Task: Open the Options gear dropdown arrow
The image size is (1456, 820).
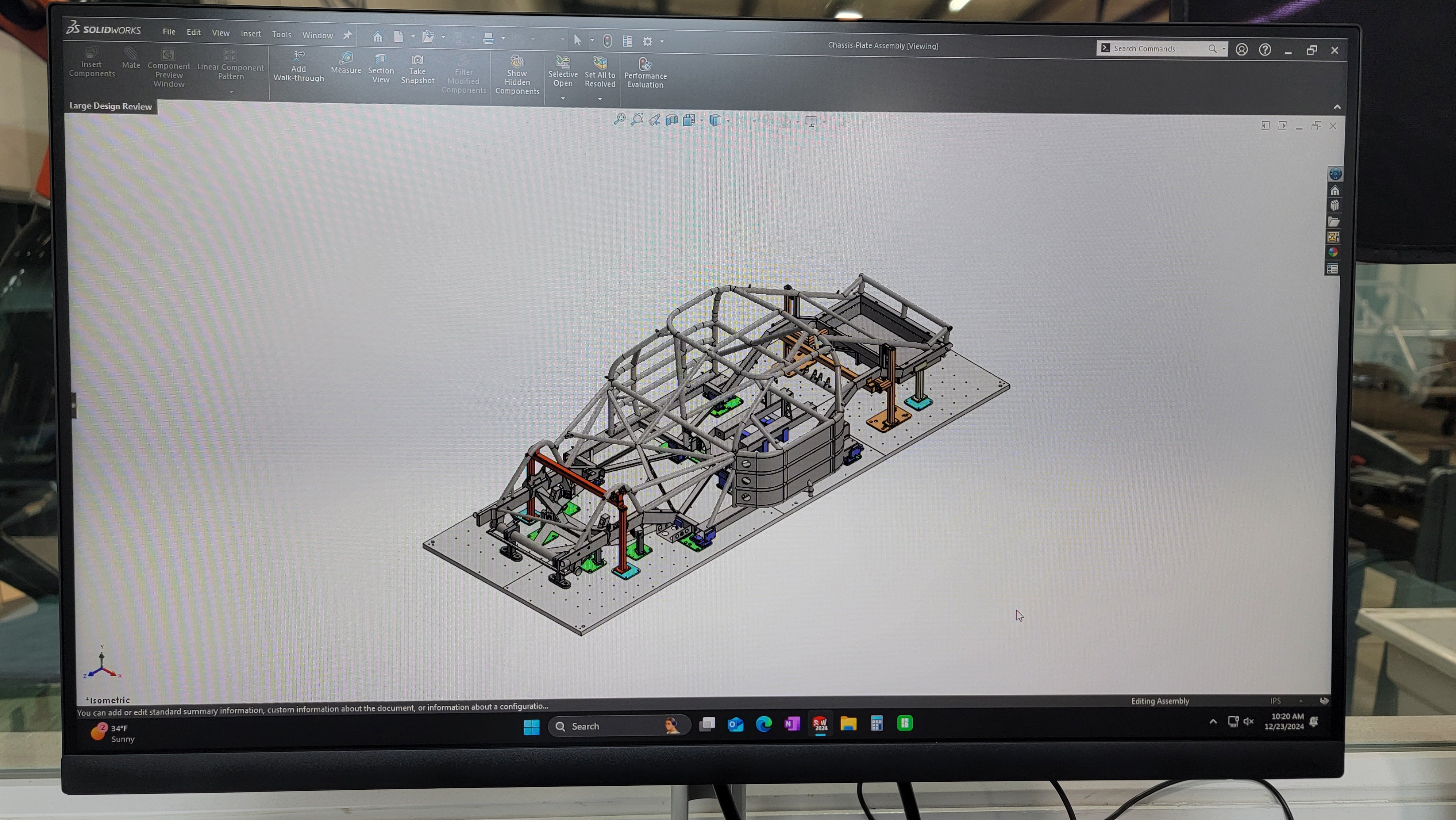Action: (x=662, y=41)
